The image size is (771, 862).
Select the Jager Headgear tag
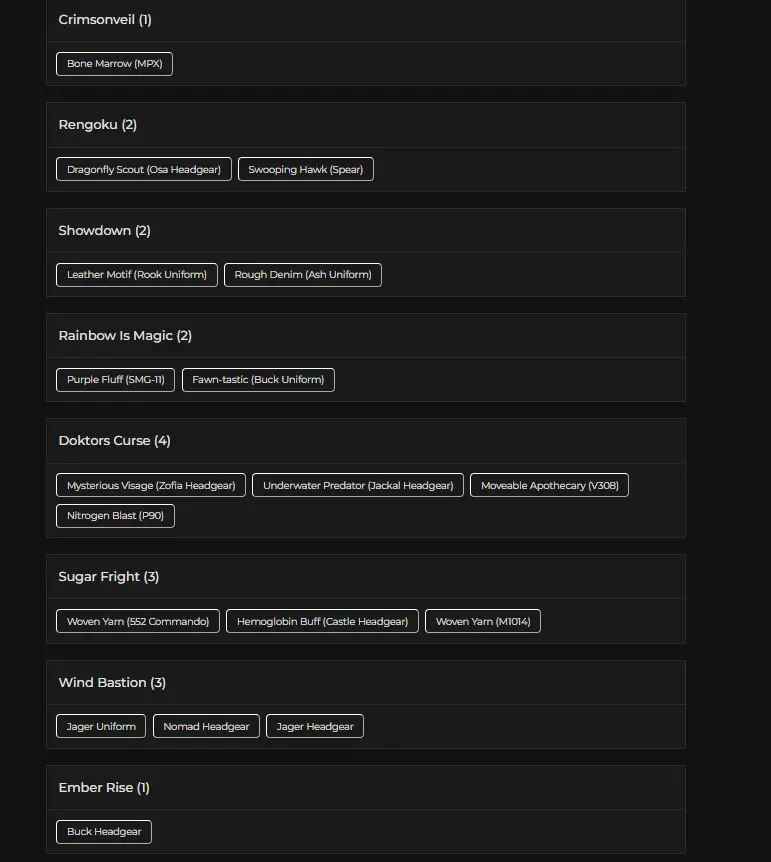(315, 726)
